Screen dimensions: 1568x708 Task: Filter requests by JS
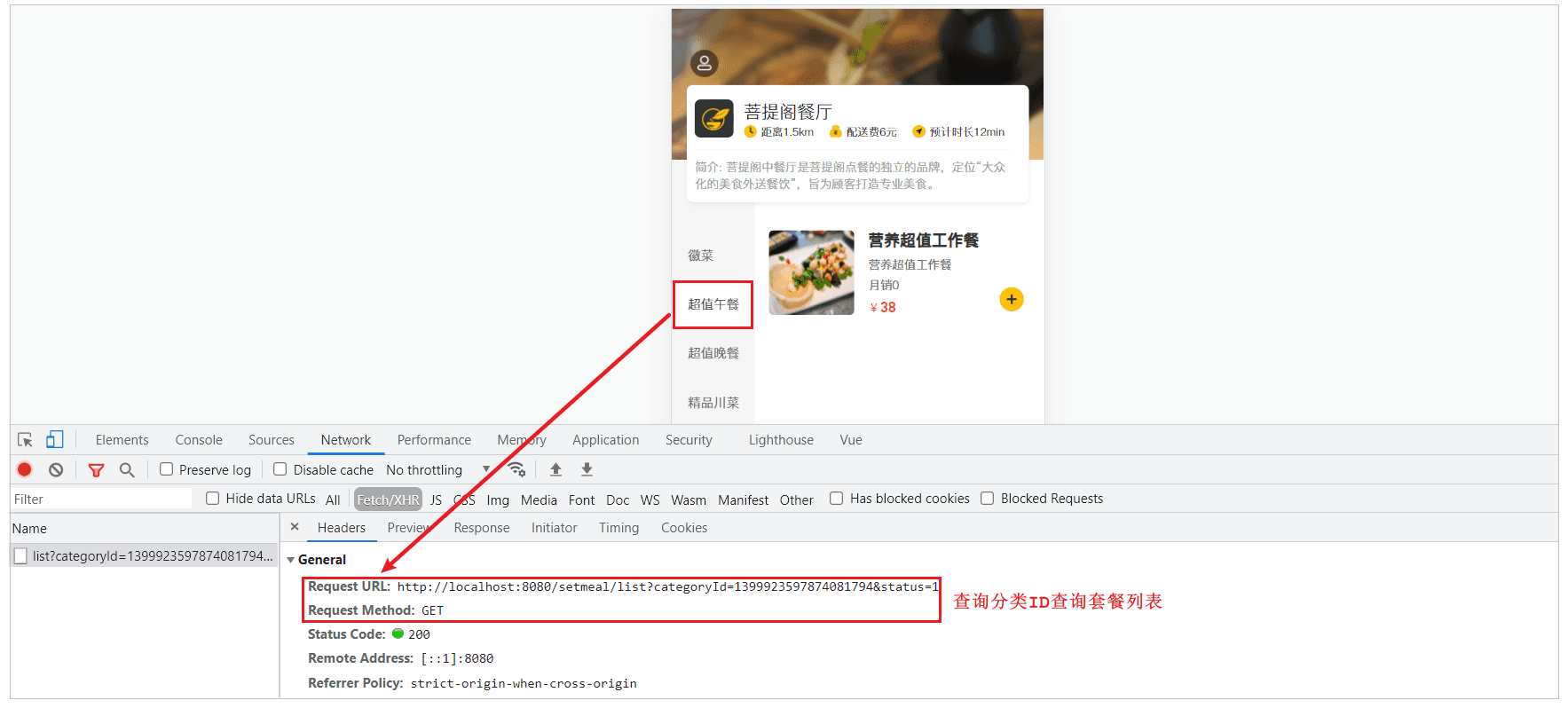point(436,500)
